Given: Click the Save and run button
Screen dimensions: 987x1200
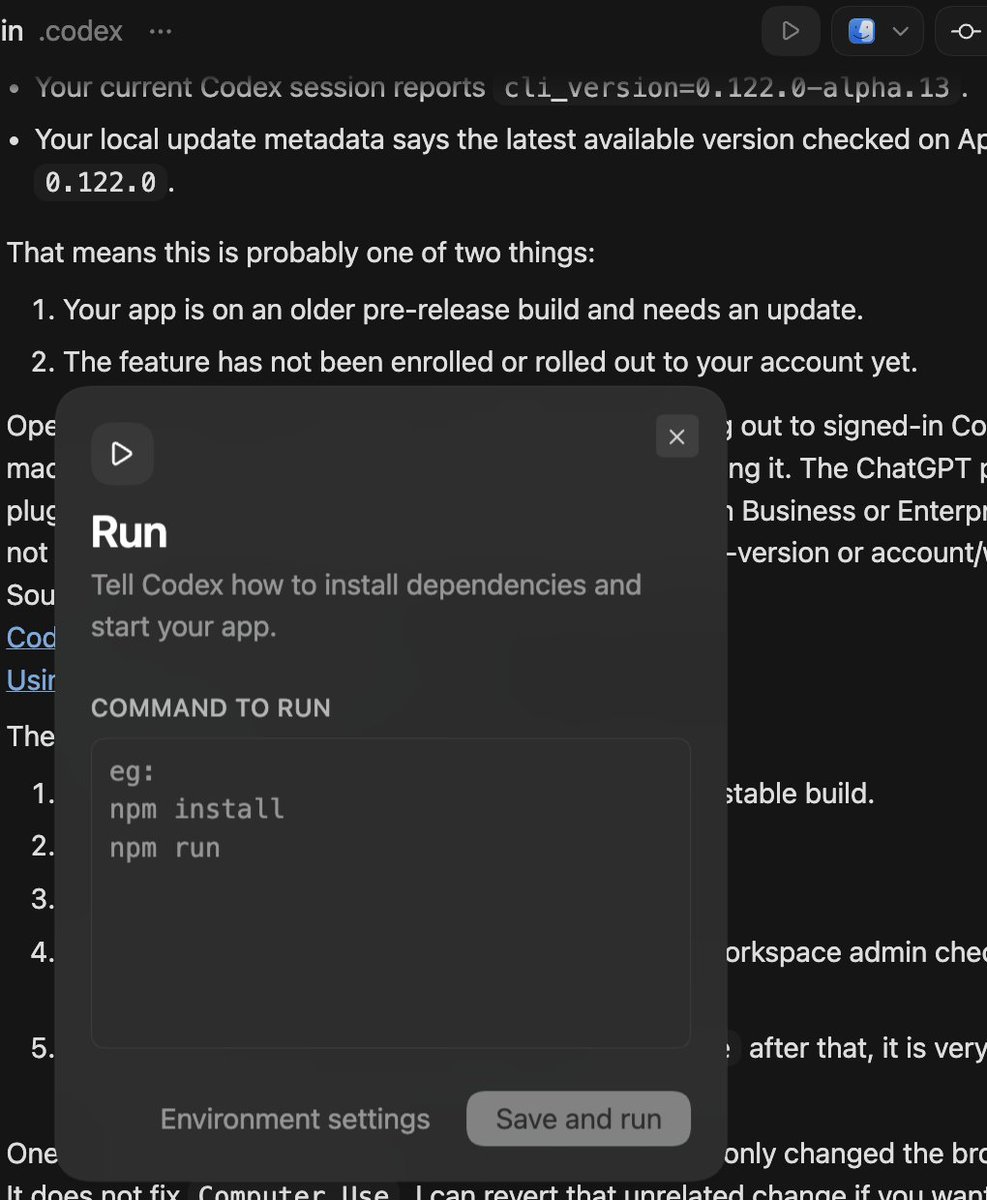Looking at the screenshot, I should pos(578,1118).
